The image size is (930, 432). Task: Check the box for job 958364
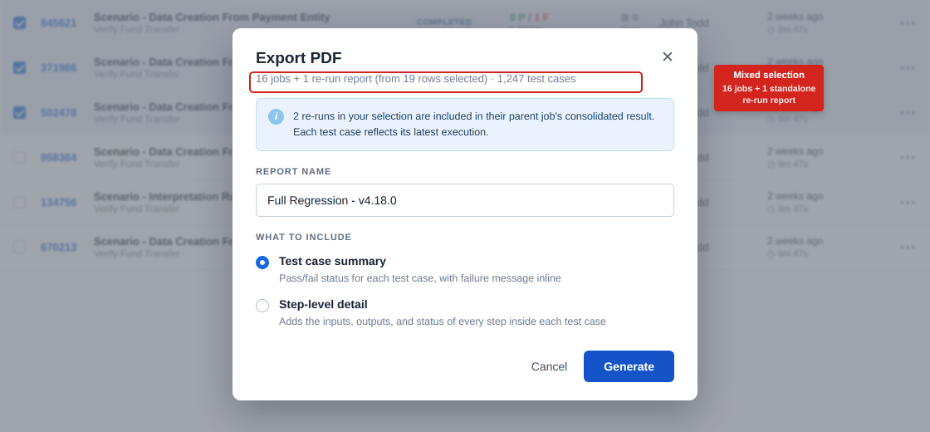click(20, 157)
